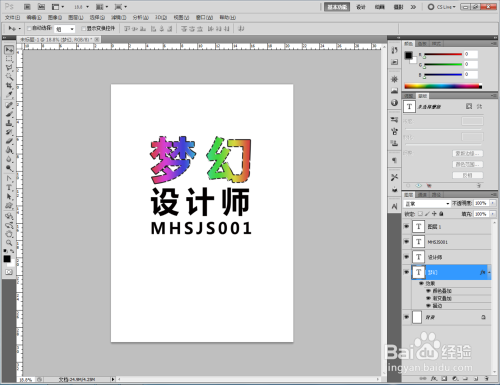This screenshot has height=385, width=500.
Task: Open the fill 100% slider arrow
Action: tap(493, 214)
